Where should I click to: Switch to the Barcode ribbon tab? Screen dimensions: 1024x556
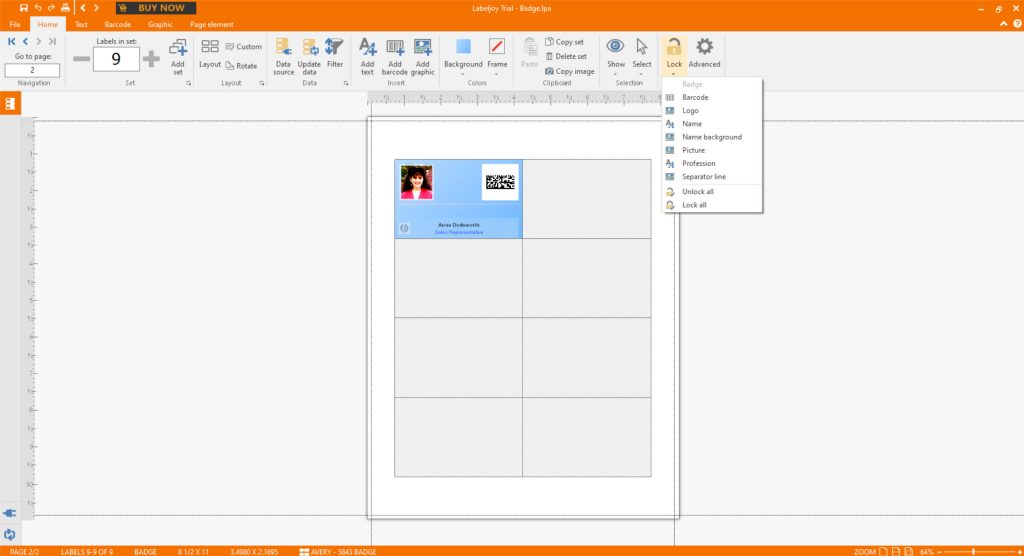point(118,24)
